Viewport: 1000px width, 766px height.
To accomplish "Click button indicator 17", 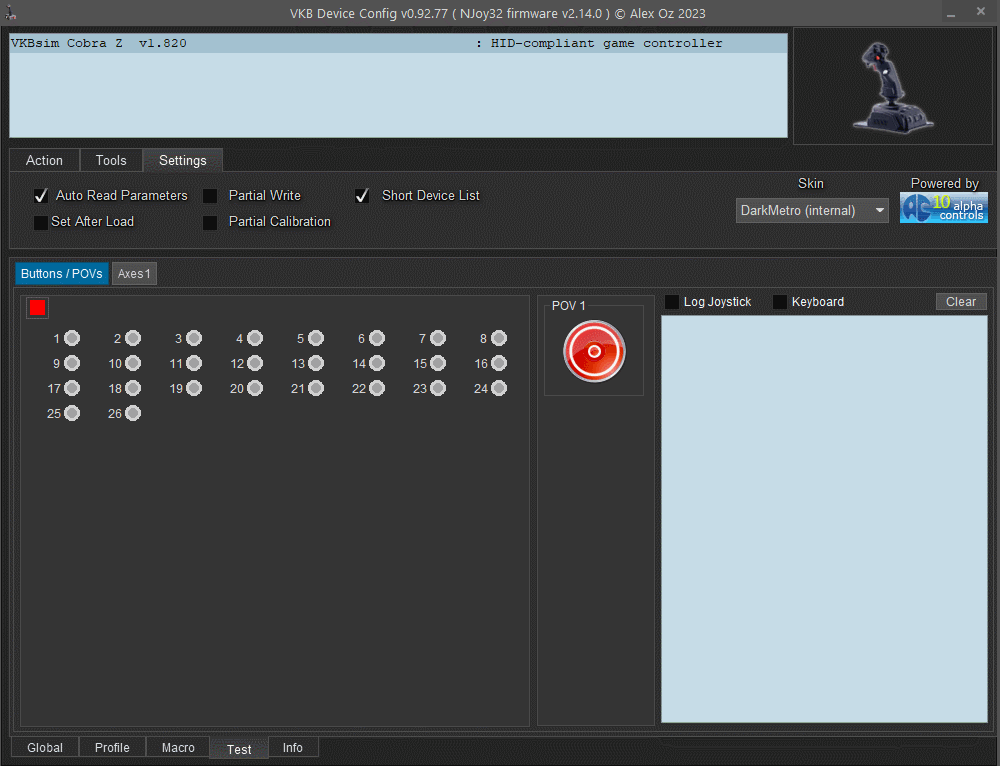I will pyautogui.click(x=72, y=388).
